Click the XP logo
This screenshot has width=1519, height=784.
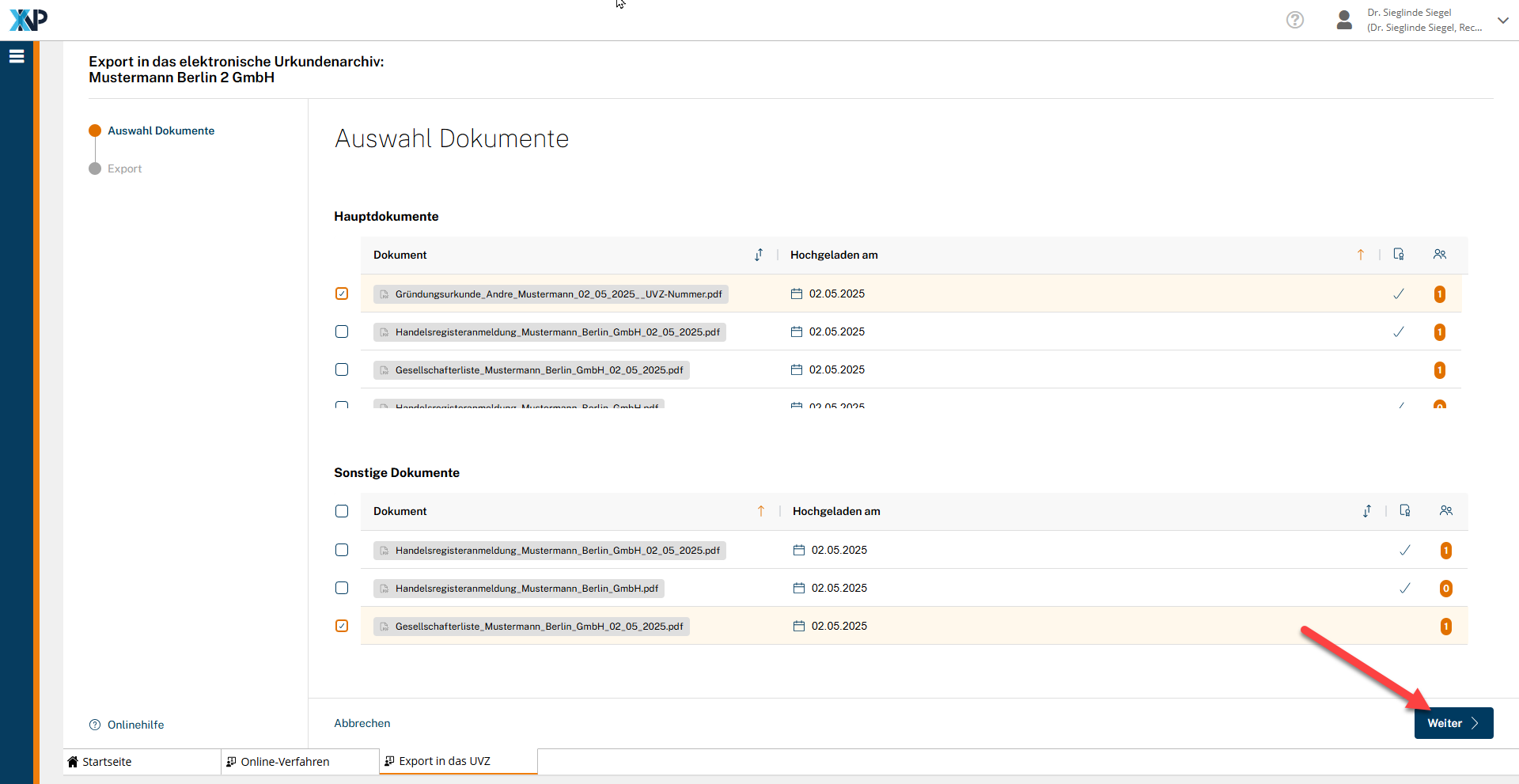coord(28,20)
